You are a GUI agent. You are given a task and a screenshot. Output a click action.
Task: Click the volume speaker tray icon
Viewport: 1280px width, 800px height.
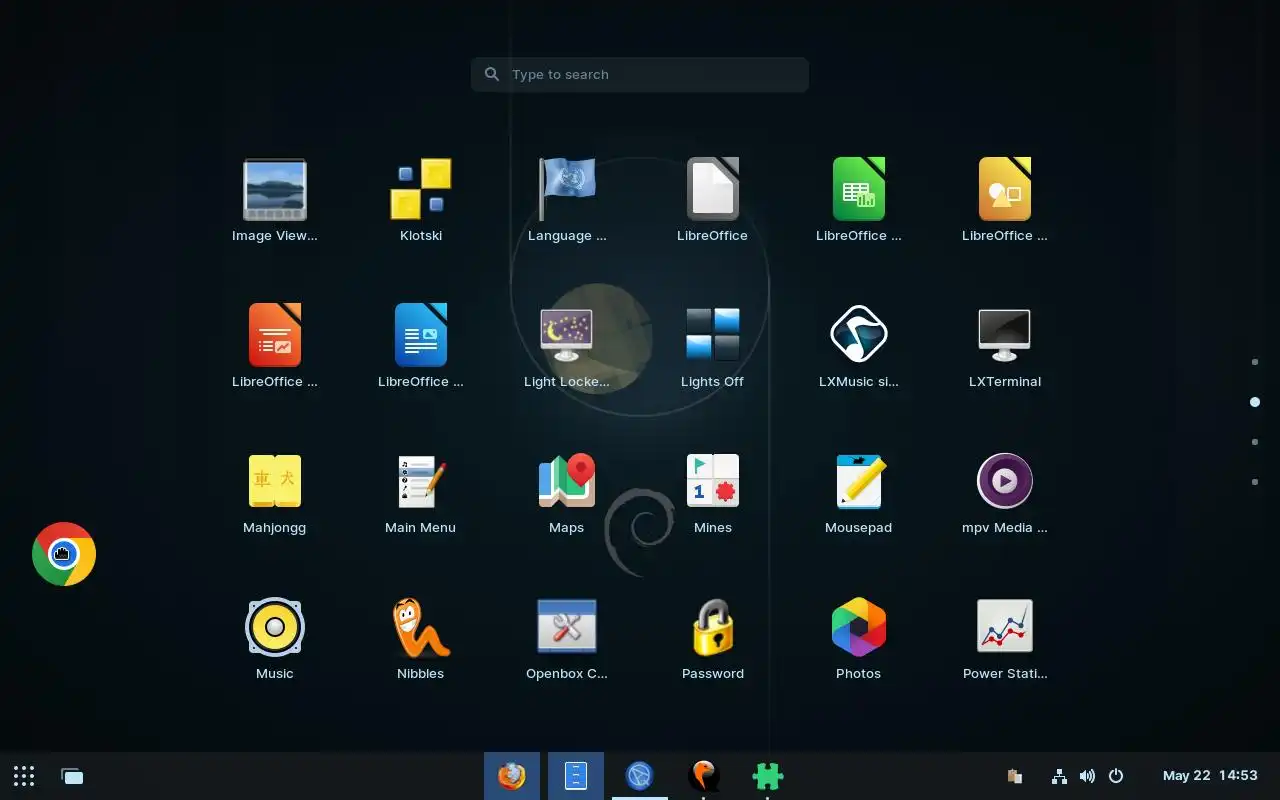[1088, 776]
